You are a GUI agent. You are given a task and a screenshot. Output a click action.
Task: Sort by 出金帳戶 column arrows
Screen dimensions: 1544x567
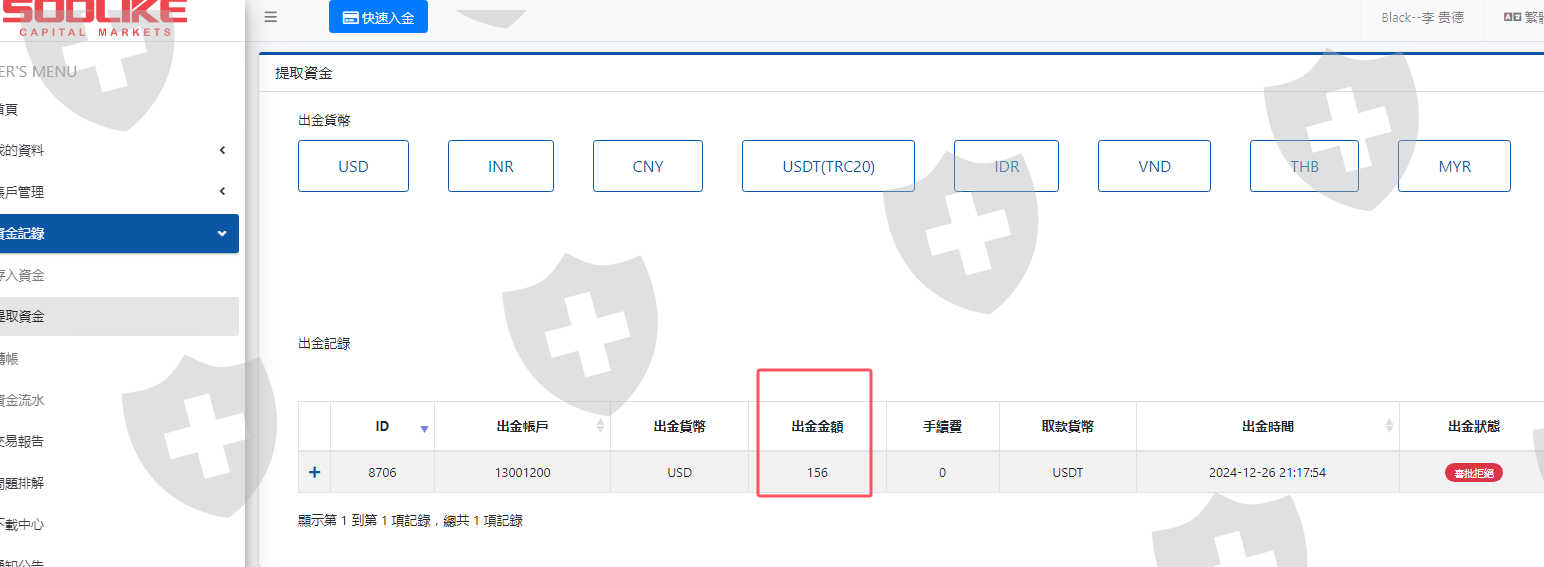click(x=600, y=426)
